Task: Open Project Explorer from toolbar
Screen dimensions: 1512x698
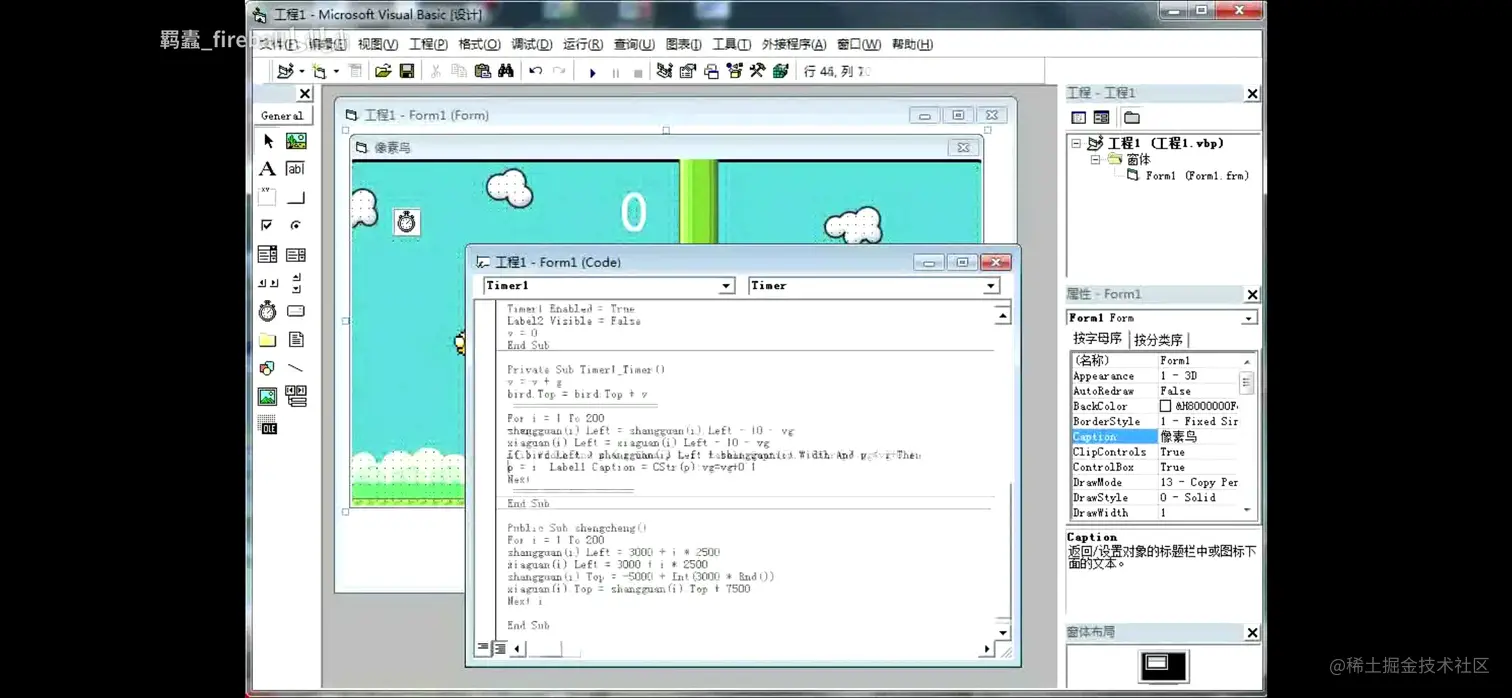Action: 664,71
